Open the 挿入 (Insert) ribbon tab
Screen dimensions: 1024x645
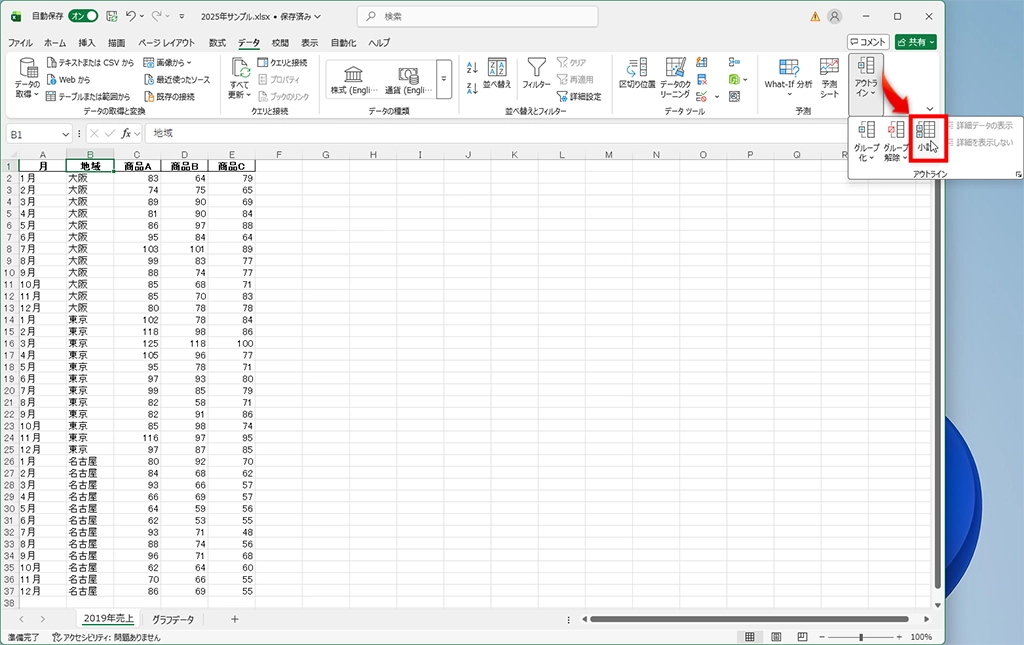point(87,43)
